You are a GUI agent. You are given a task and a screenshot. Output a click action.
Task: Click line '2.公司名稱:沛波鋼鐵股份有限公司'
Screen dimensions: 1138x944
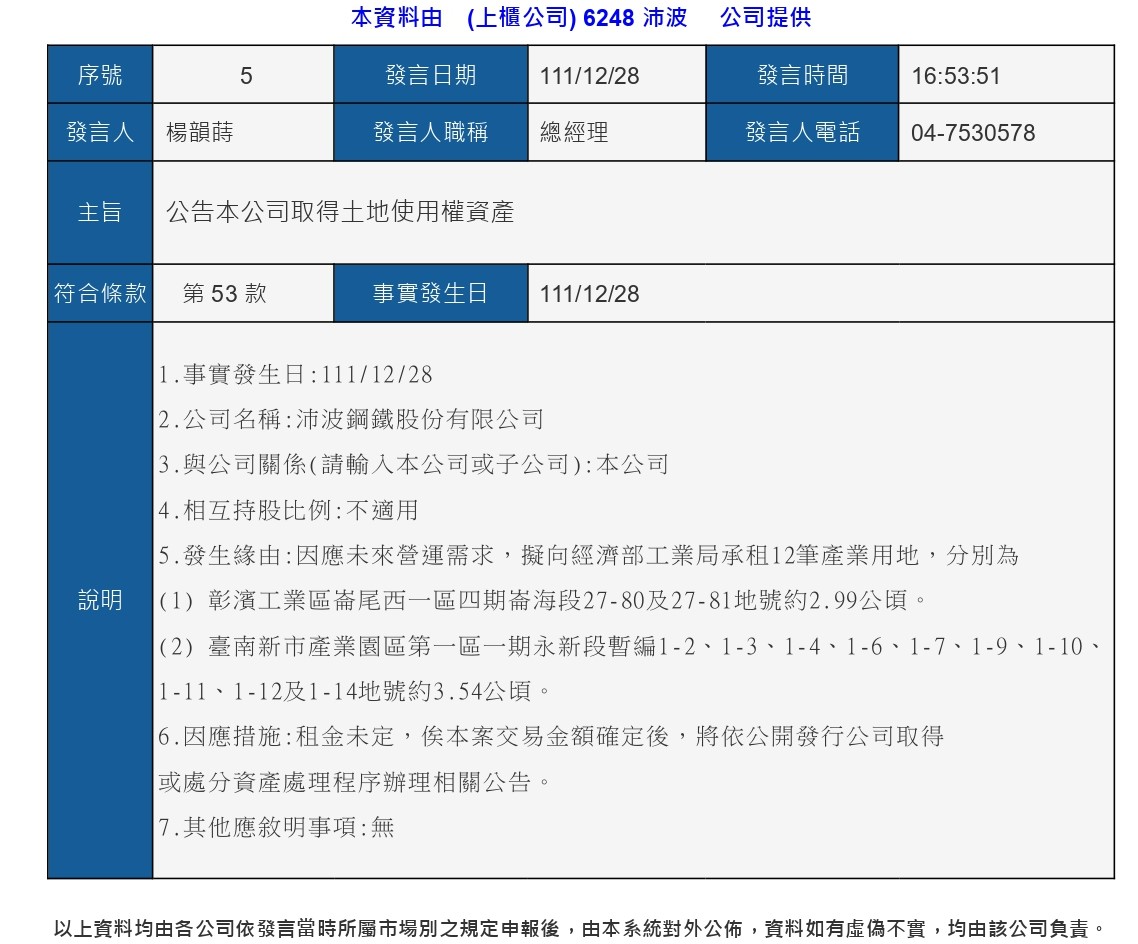point(351,419)
